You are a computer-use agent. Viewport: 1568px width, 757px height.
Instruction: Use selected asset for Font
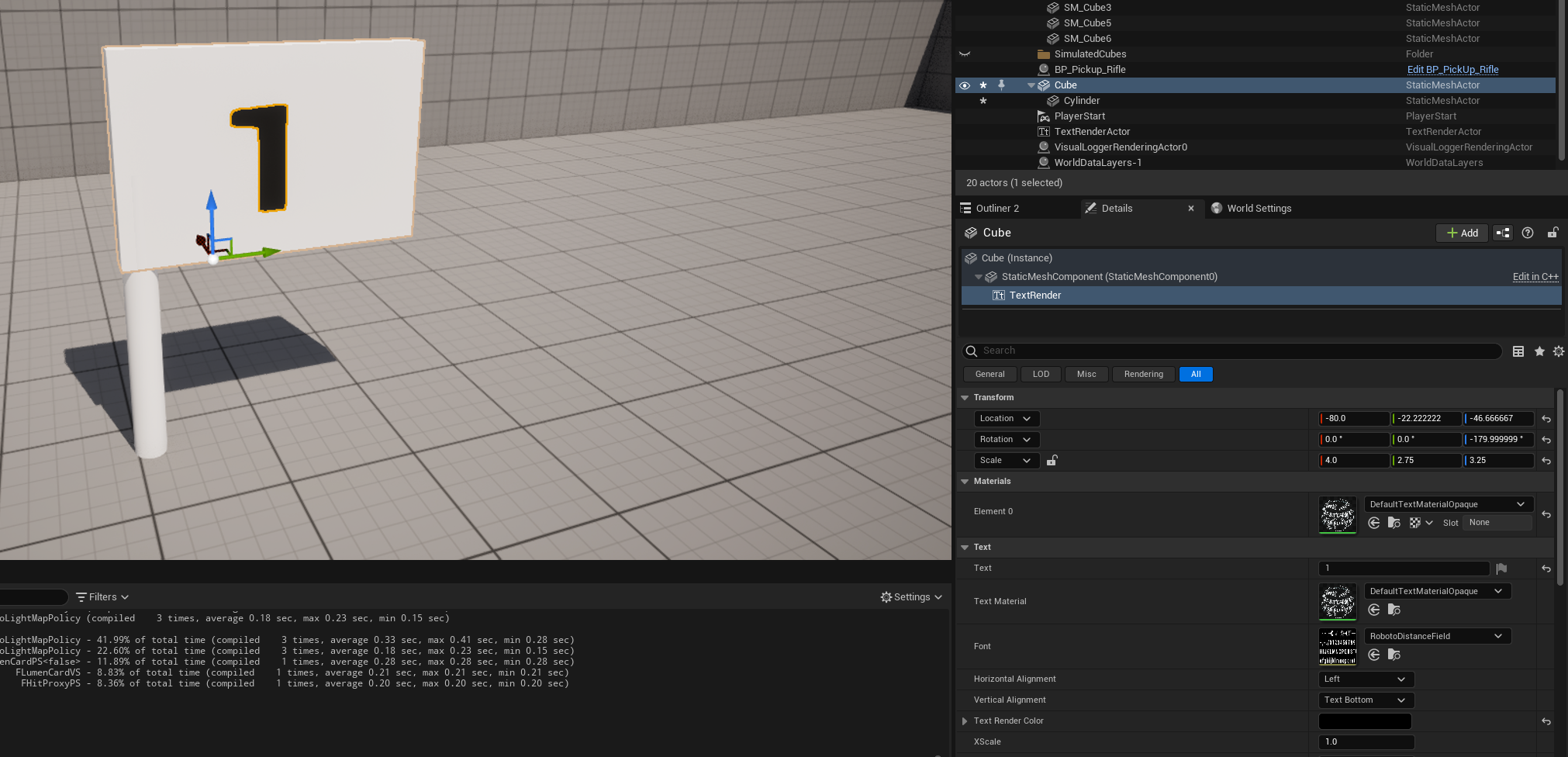1374,655
